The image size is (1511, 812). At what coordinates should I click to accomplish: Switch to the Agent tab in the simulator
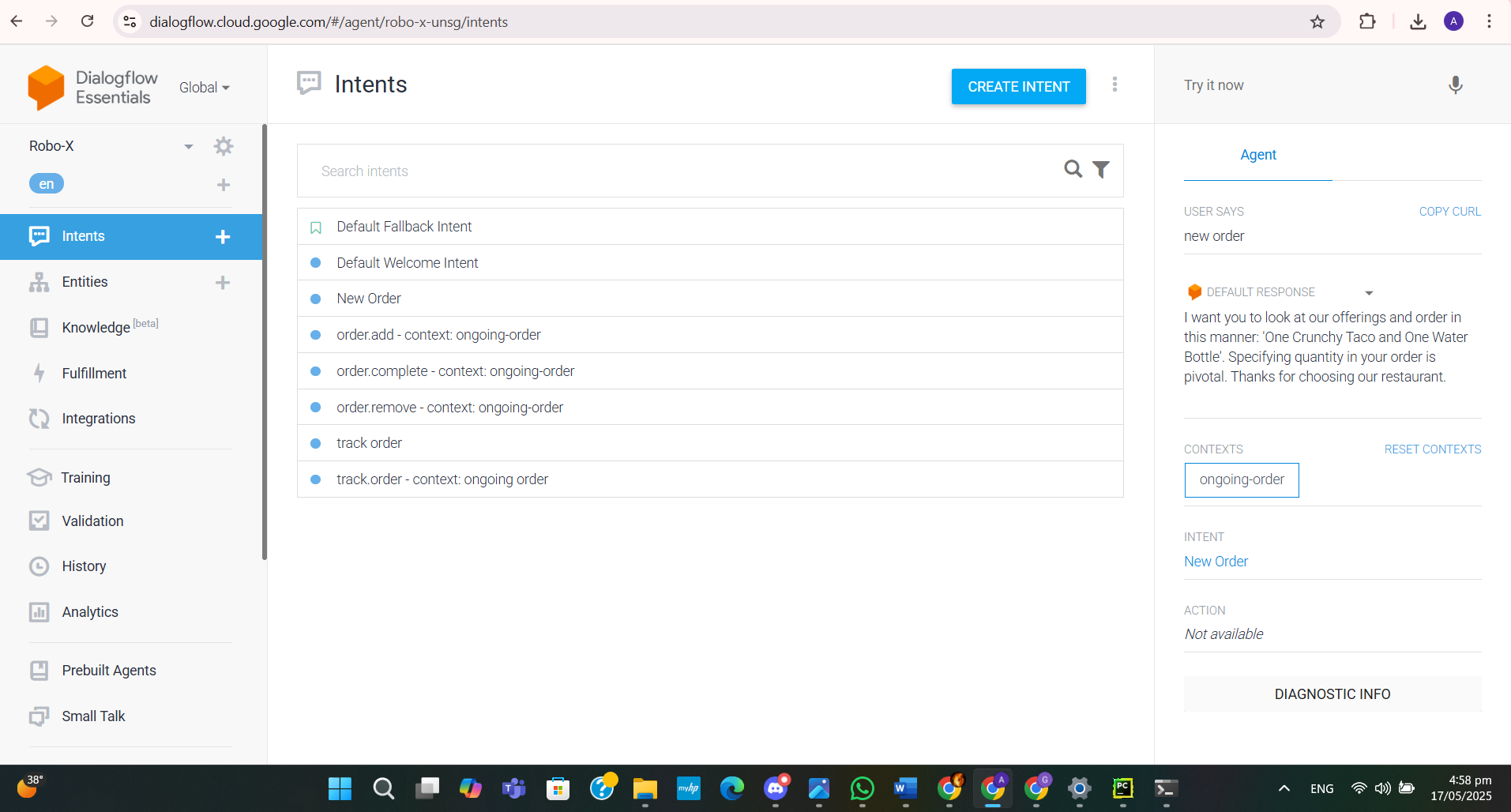pyautogui.click(x=1257, y=155)
